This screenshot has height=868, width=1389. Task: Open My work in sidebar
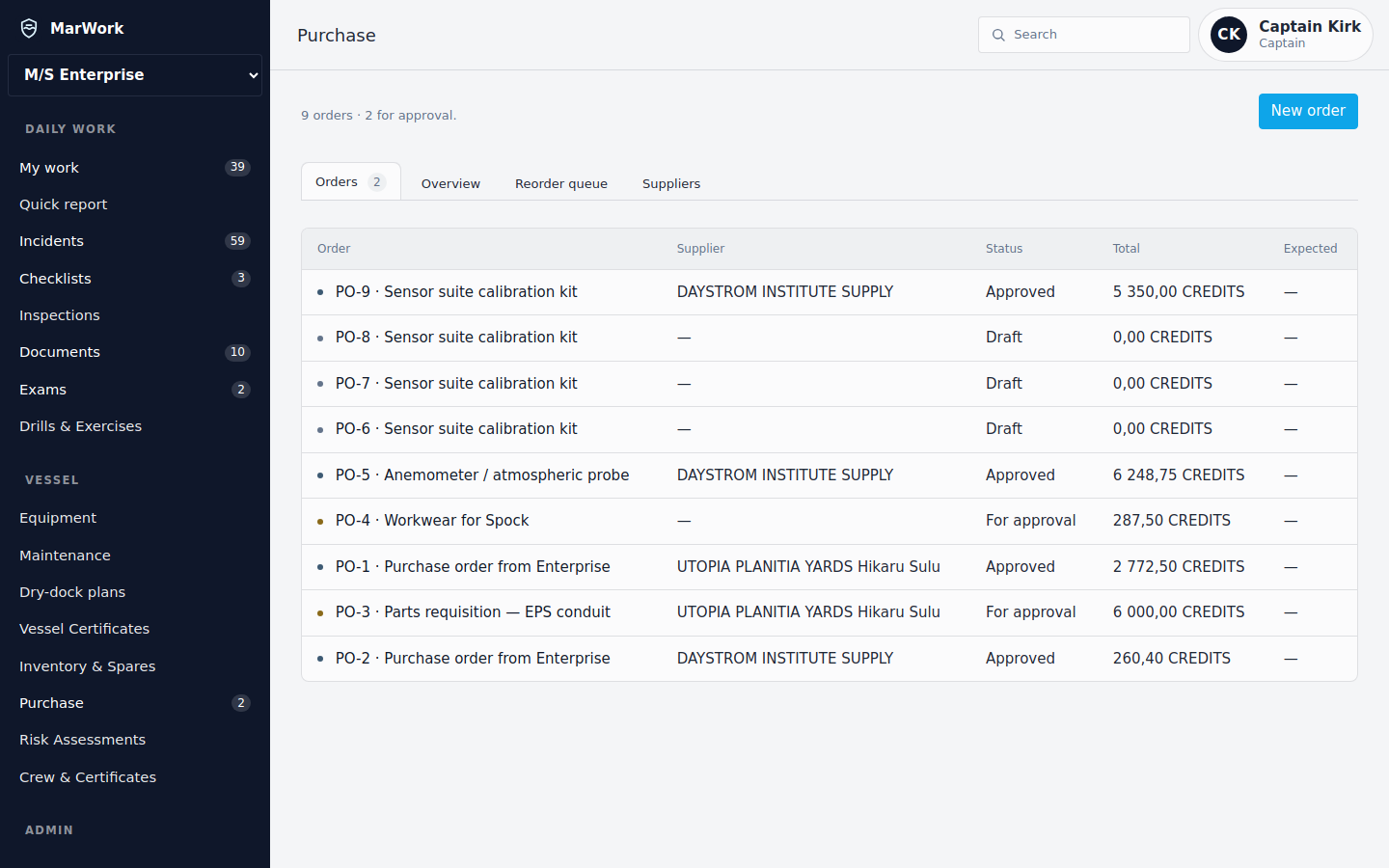point(135,168)
